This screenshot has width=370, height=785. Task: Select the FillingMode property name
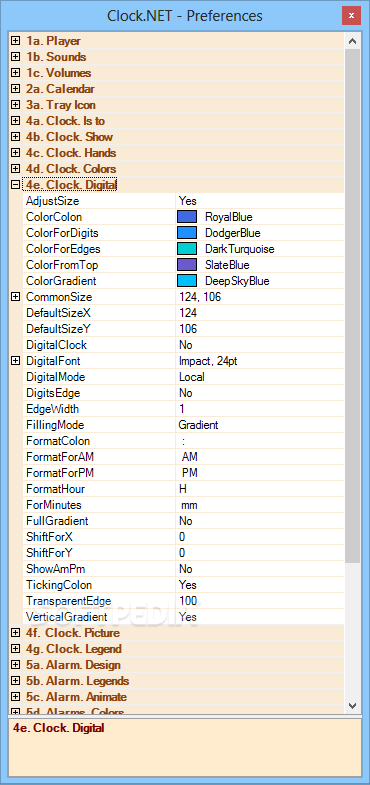click(55, 425)
